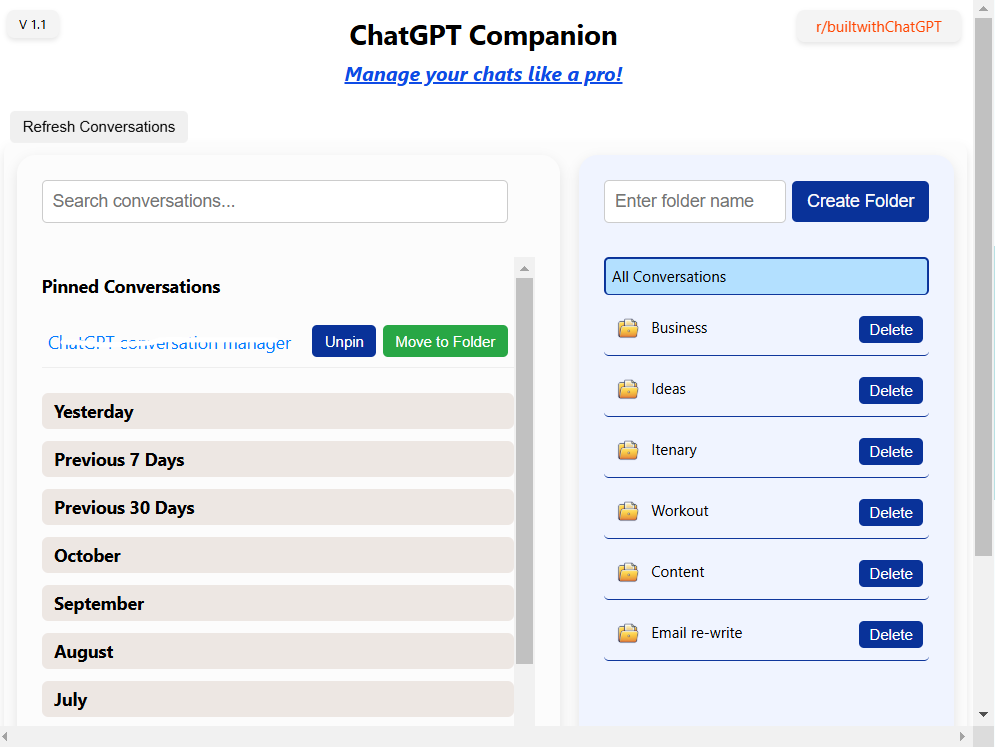This screenshot has width=995, height=747.
Task: Click the page scroll-down arrow
Action: coord(983,715)
